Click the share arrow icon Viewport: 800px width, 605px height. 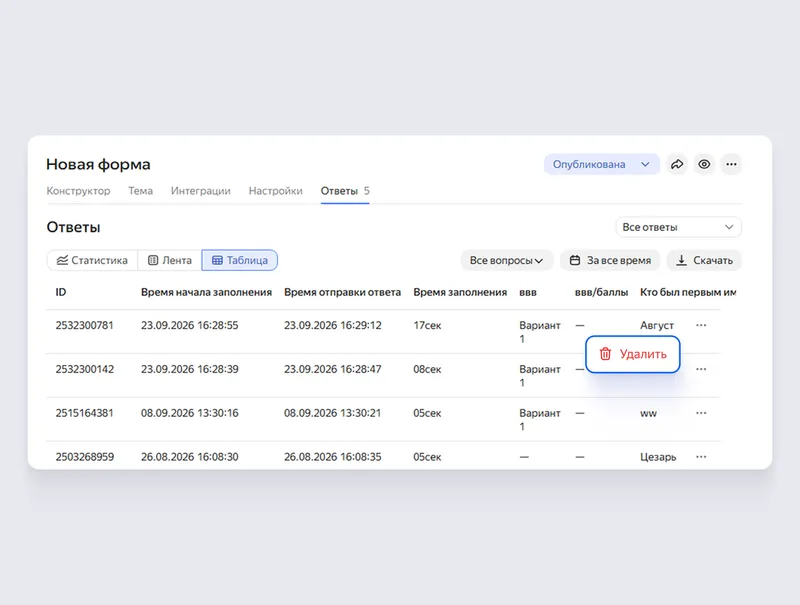677,164
